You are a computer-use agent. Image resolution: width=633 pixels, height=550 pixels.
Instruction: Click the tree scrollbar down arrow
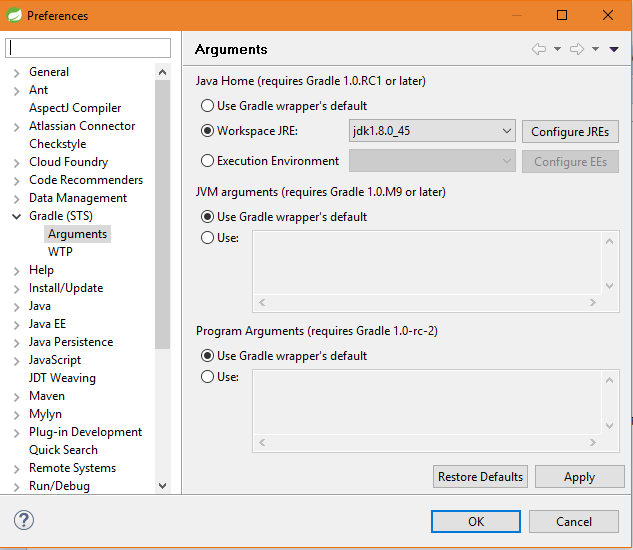tap(162, 486)
